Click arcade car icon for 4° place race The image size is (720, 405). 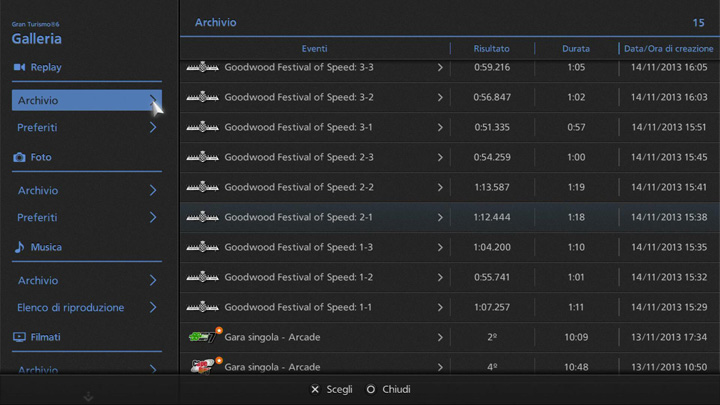pos(203,366)
